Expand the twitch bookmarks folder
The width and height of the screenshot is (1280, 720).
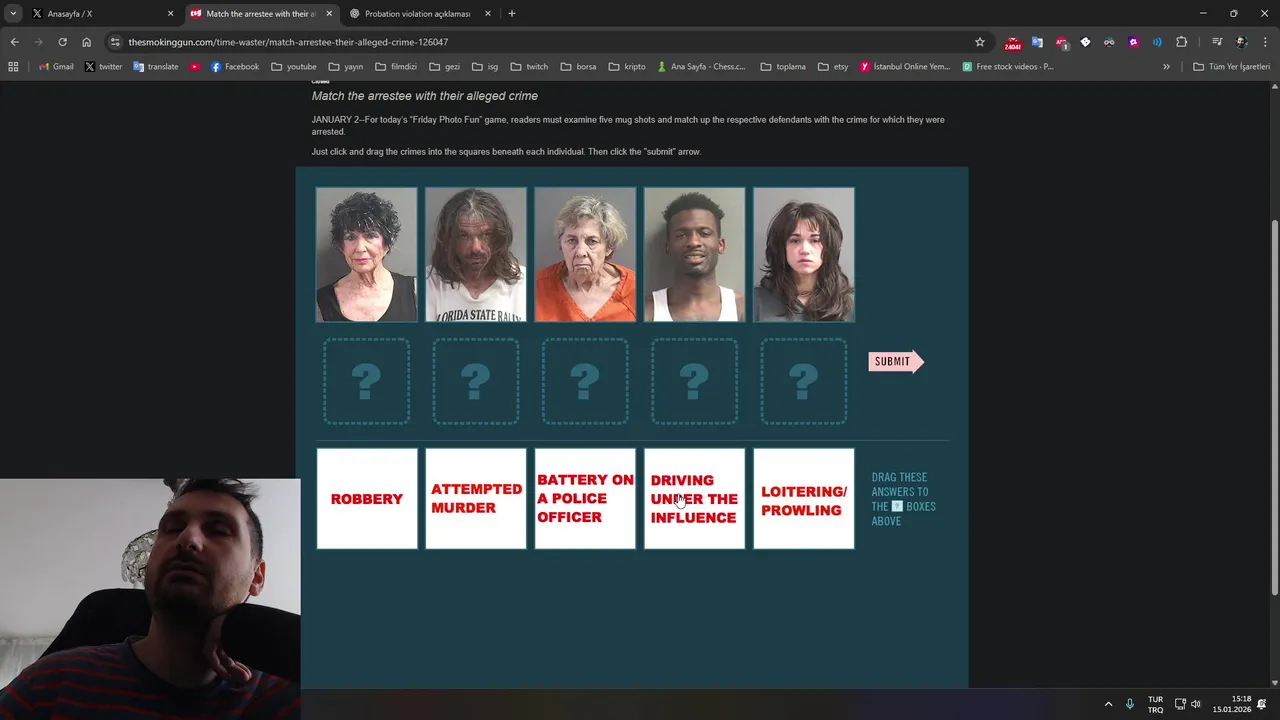pyautogui.click(x=529, y=67)
